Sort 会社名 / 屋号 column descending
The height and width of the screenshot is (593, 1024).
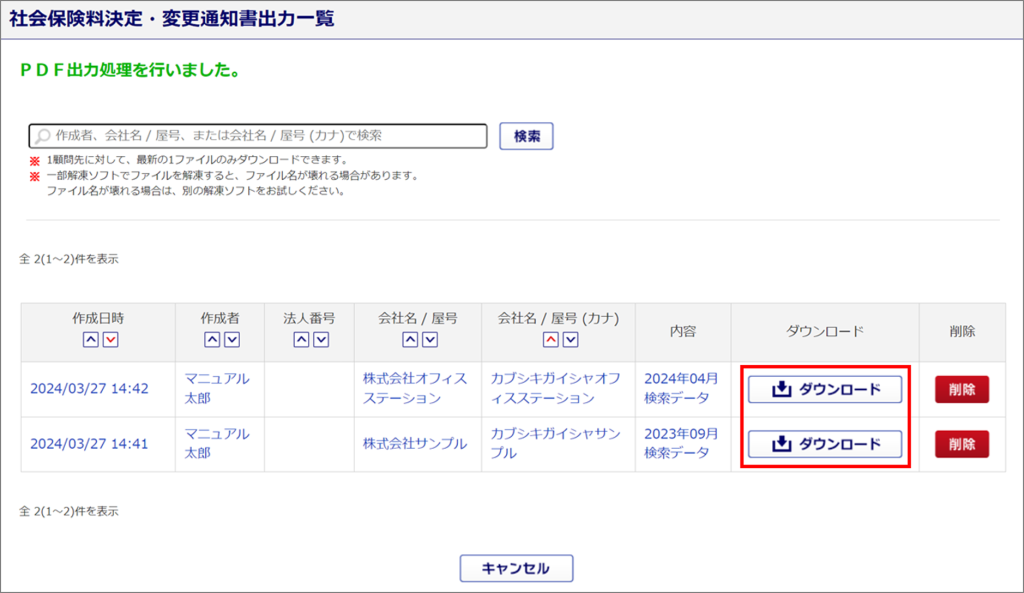click(430, 340)
